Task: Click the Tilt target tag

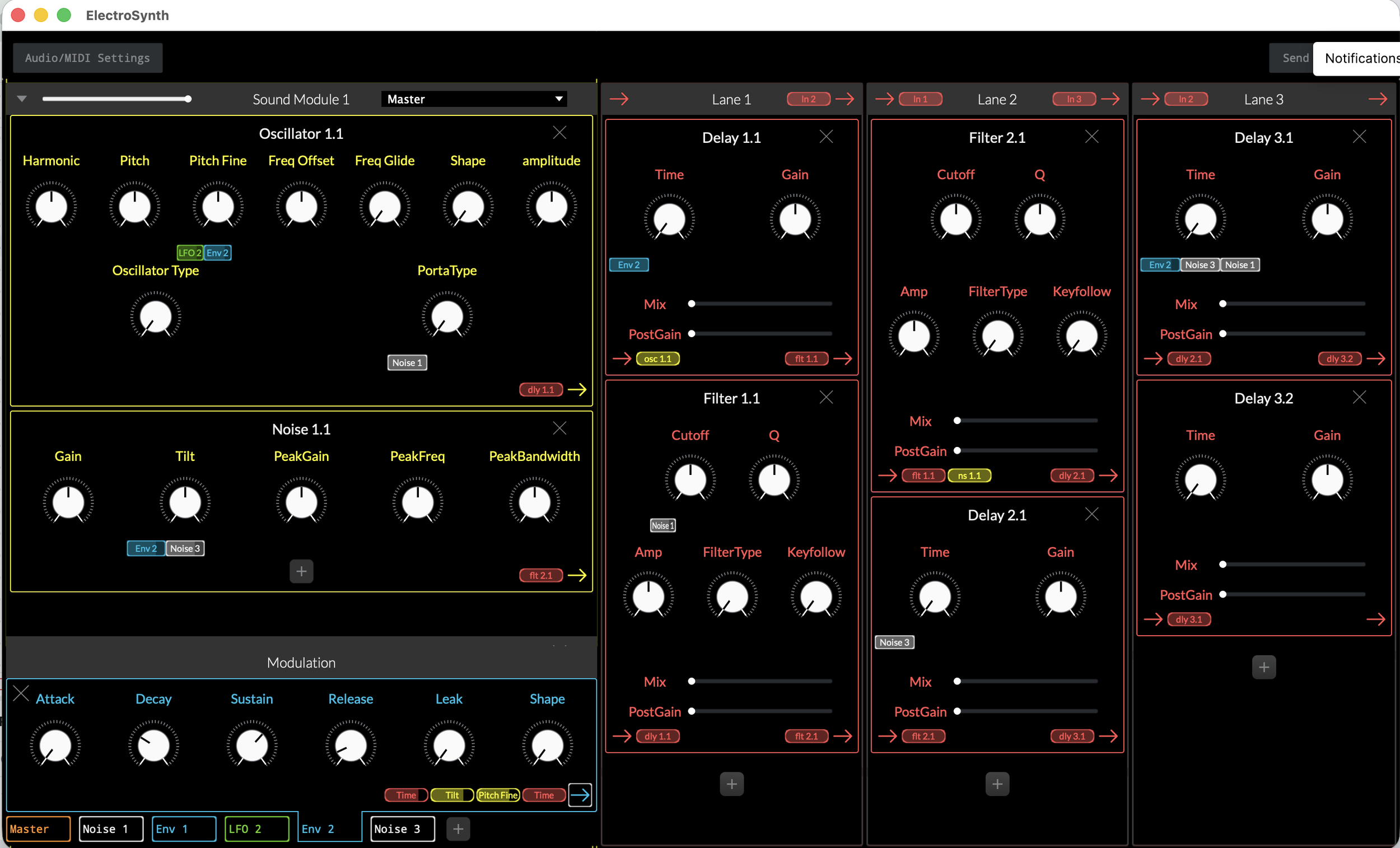Action: click(x=452, y=795)
